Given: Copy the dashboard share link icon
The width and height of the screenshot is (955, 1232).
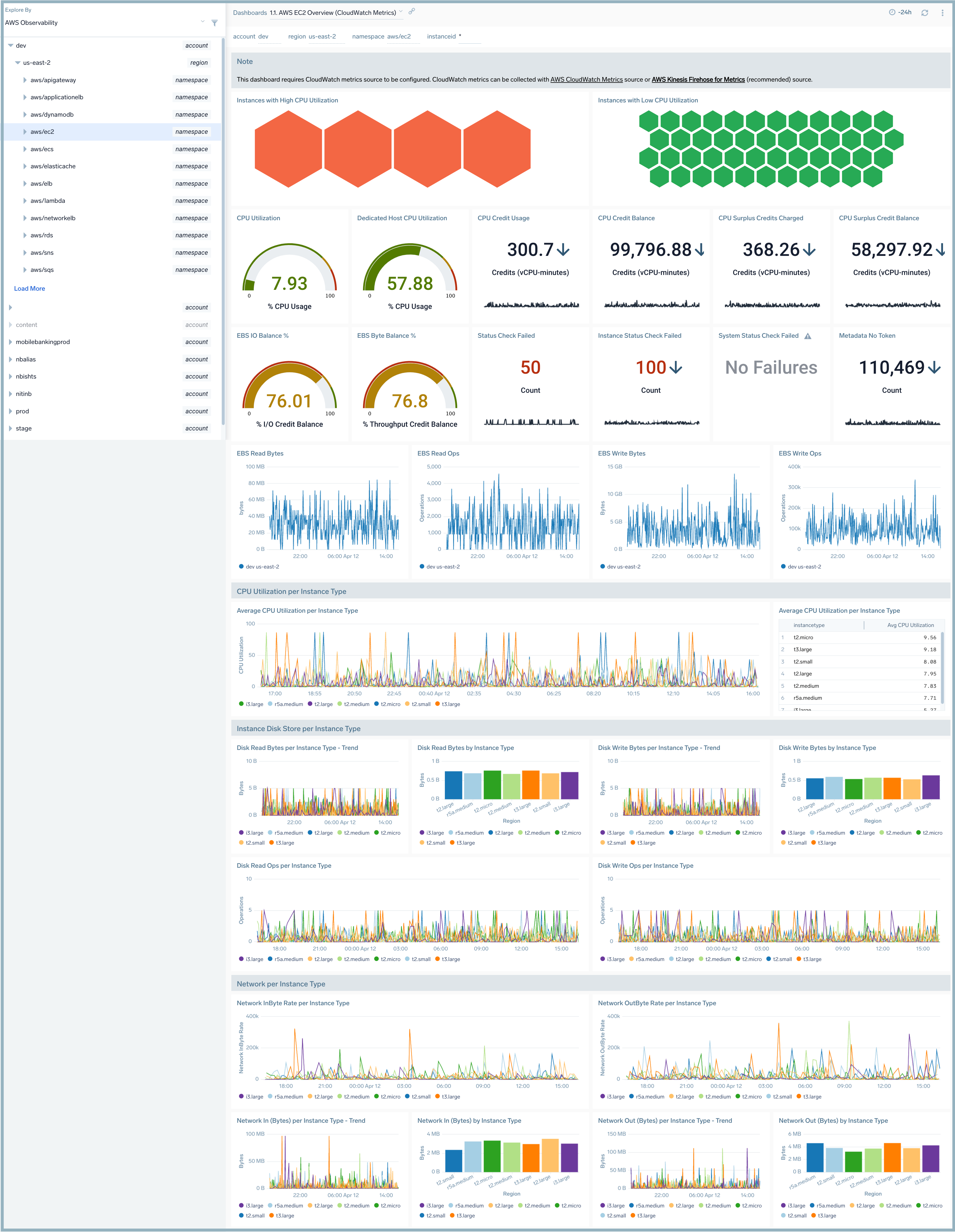Looking at the screenshot, I should point(411,11).
